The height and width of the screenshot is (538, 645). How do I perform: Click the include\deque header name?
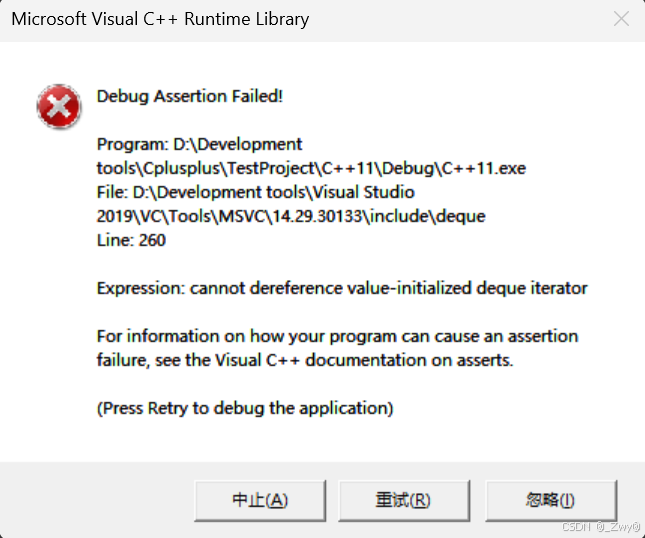428,216
